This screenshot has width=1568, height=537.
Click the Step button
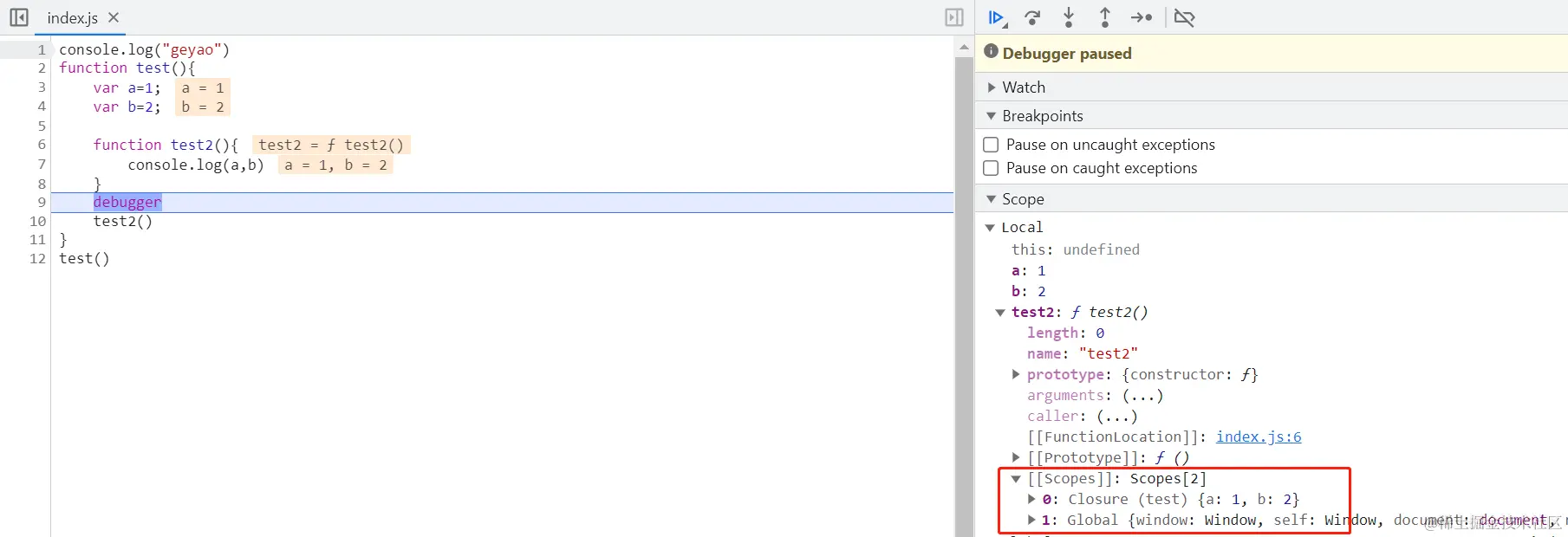(1142, 17)
